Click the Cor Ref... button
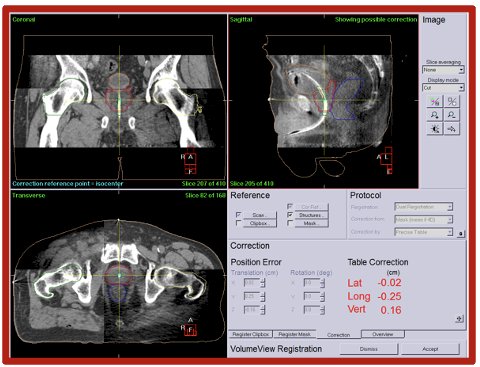Image resolution: width=480 pixels, height=367 pixels. tap(311, 207)
